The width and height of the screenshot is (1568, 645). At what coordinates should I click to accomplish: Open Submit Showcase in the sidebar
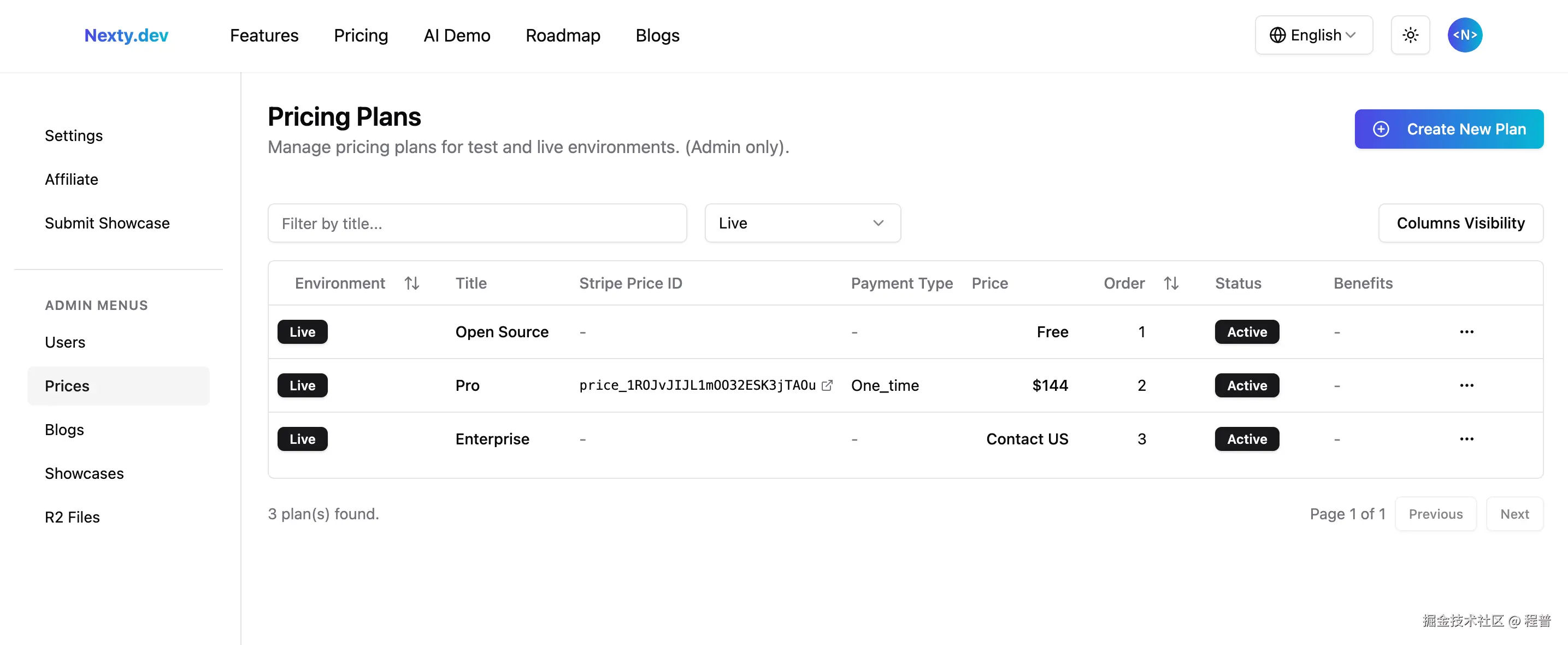107,223
